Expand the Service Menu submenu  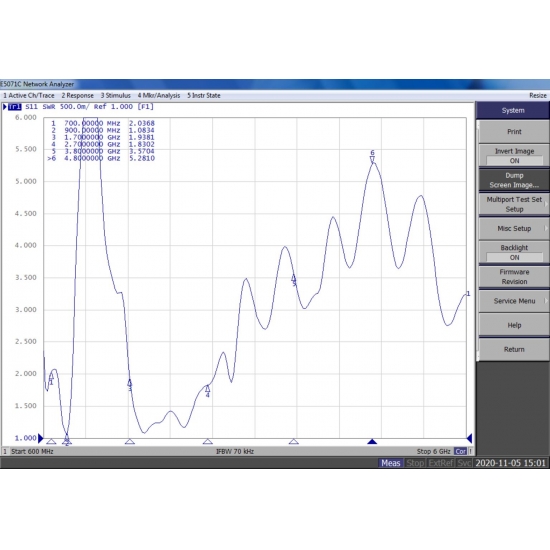[514, 301]
